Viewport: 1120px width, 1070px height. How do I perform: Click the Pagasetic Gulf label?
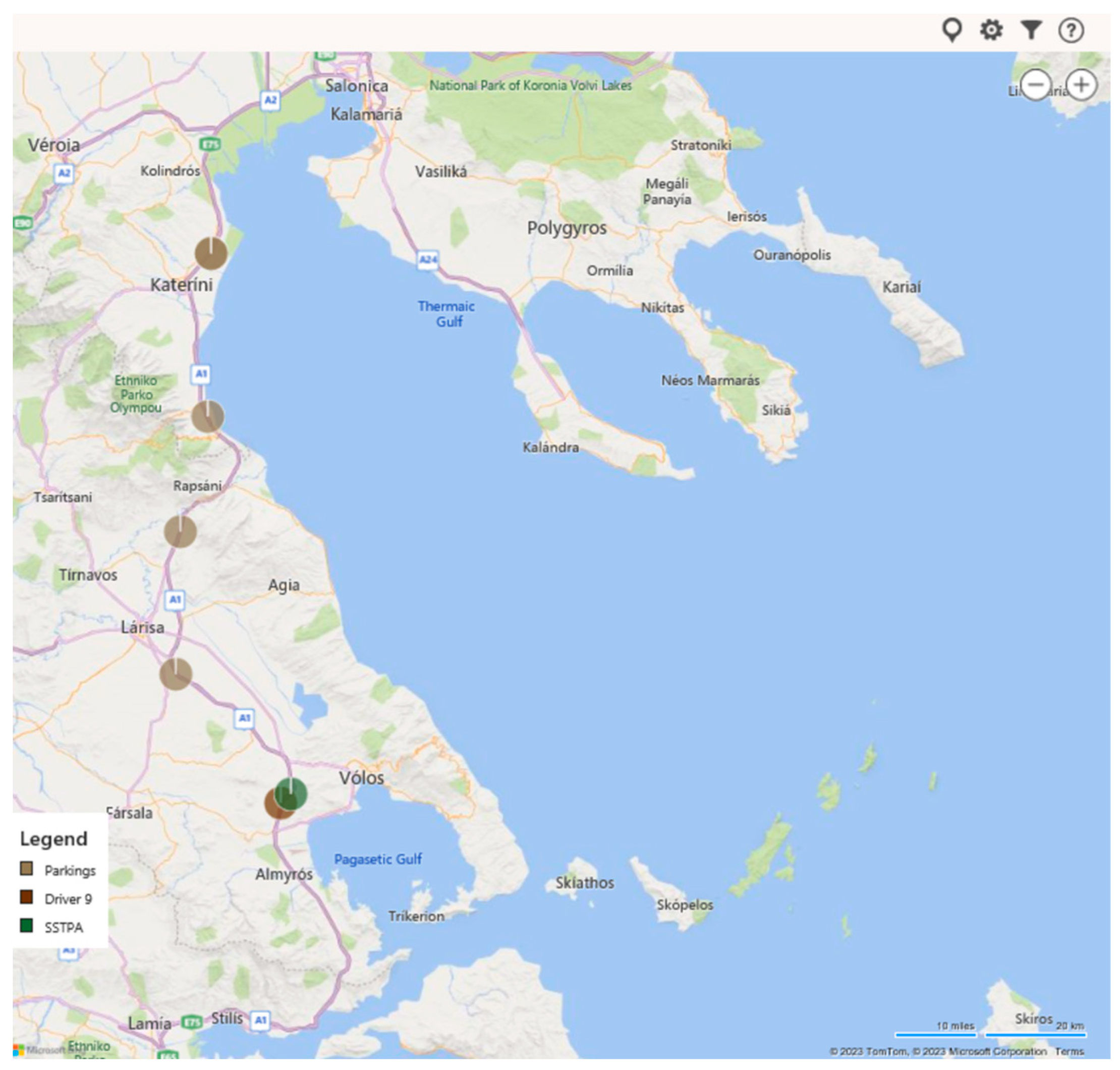[x=377, y=859]
